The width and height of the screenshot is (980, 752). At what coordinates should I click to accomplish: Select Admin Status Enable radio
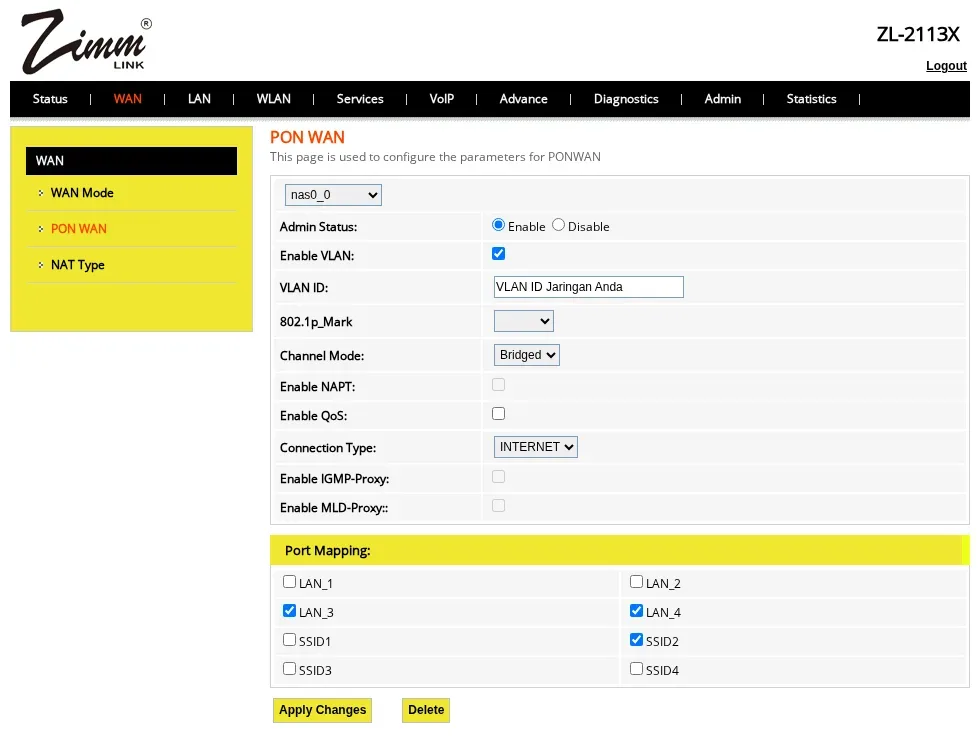498,225
